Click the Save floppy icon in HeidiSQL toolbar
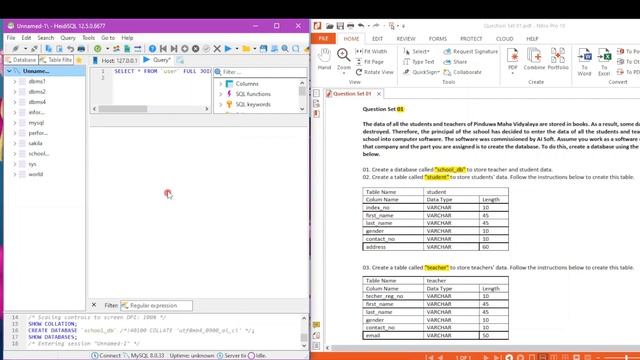 [263, 49]
